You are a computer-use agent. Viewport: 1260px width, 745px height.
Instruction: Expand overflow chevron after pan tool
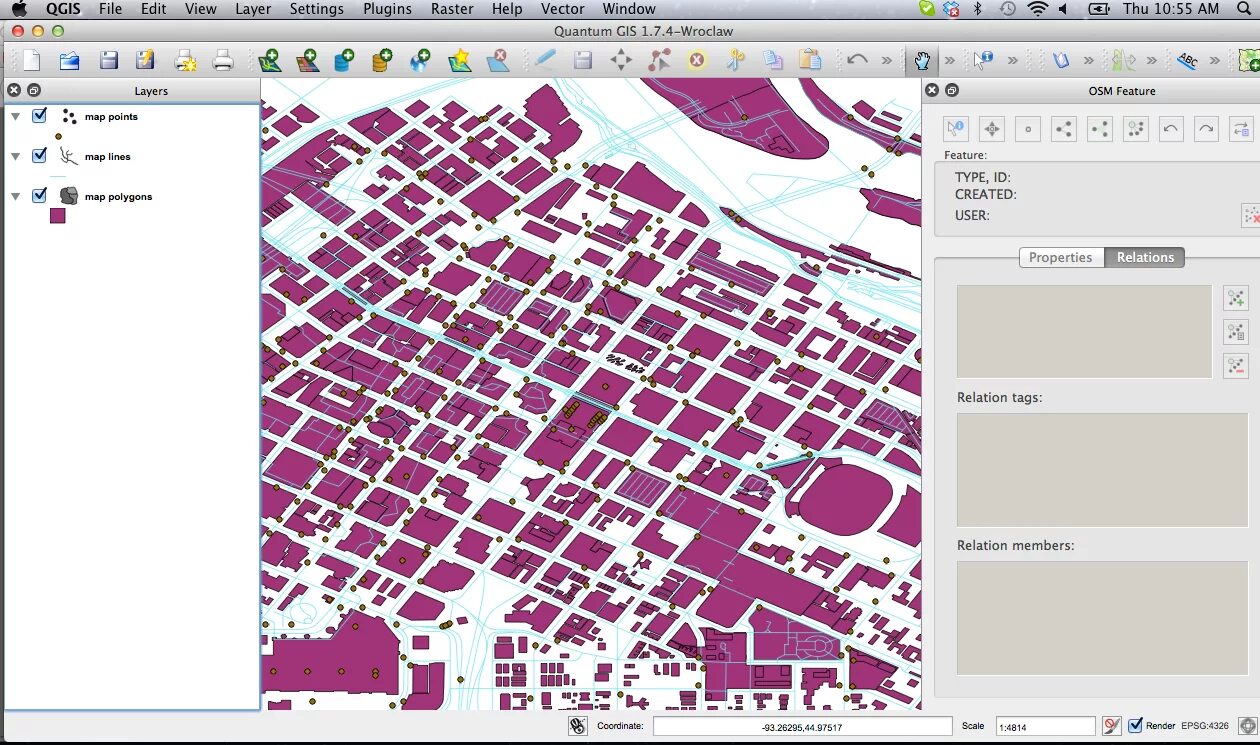click(x=949, y=60)
